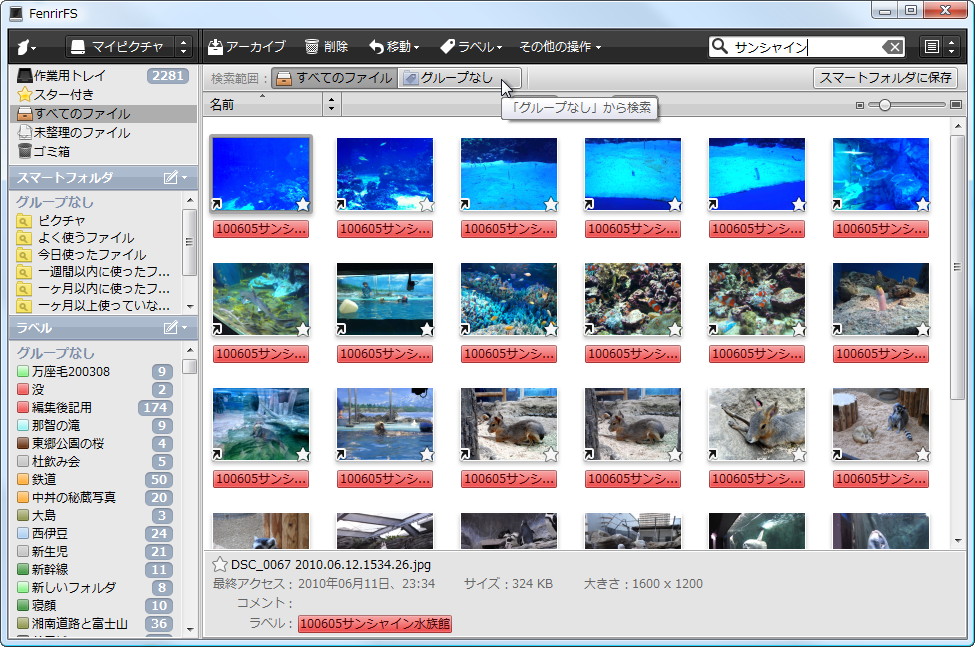975x647 pixels.
Task: Toggle the view mode stepper arrows
Action: (951, 47)
